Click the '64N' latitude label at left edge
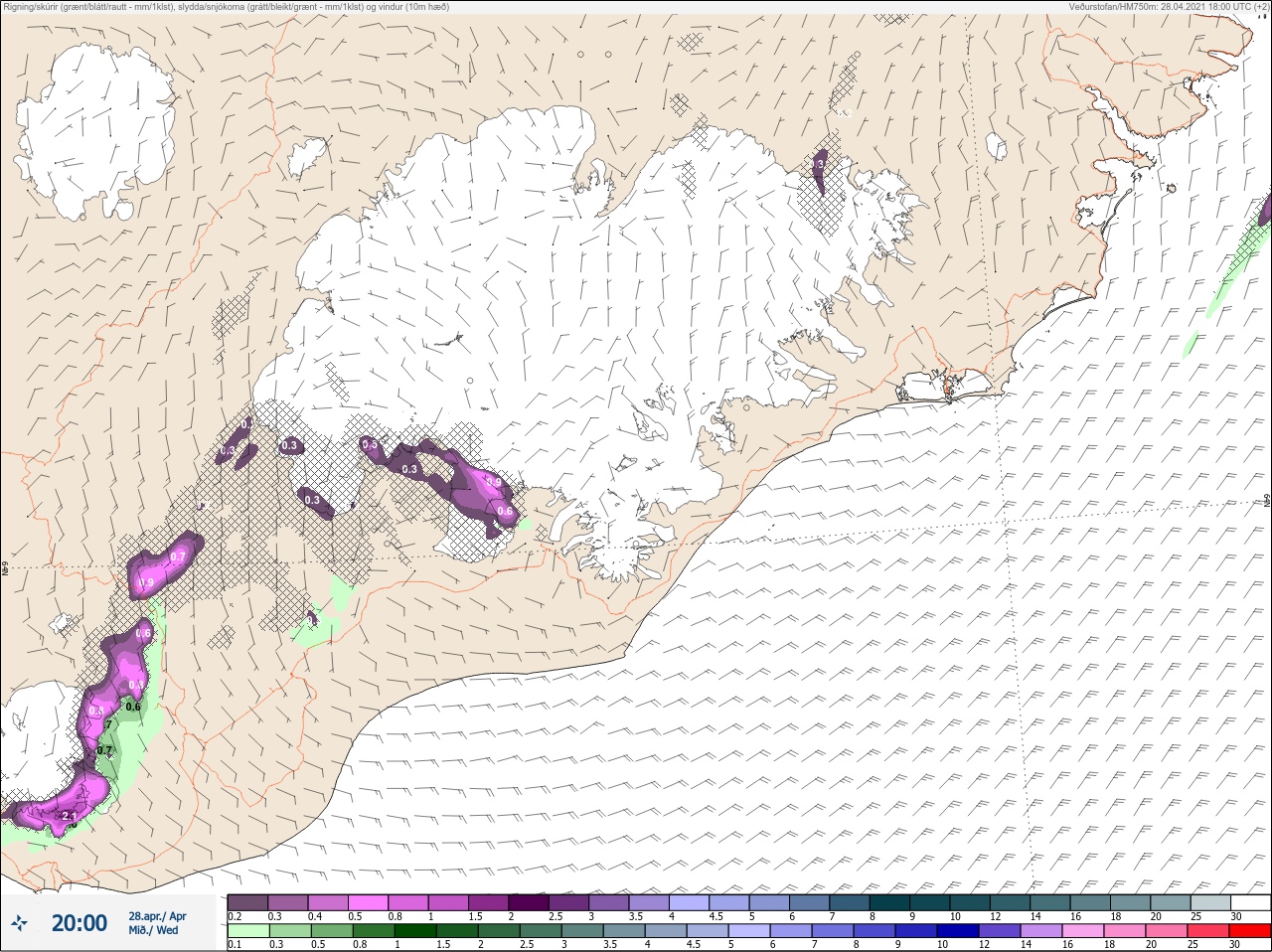This screenshot has width=1272, height=952. pyautogui.click(x=5, y=570)
